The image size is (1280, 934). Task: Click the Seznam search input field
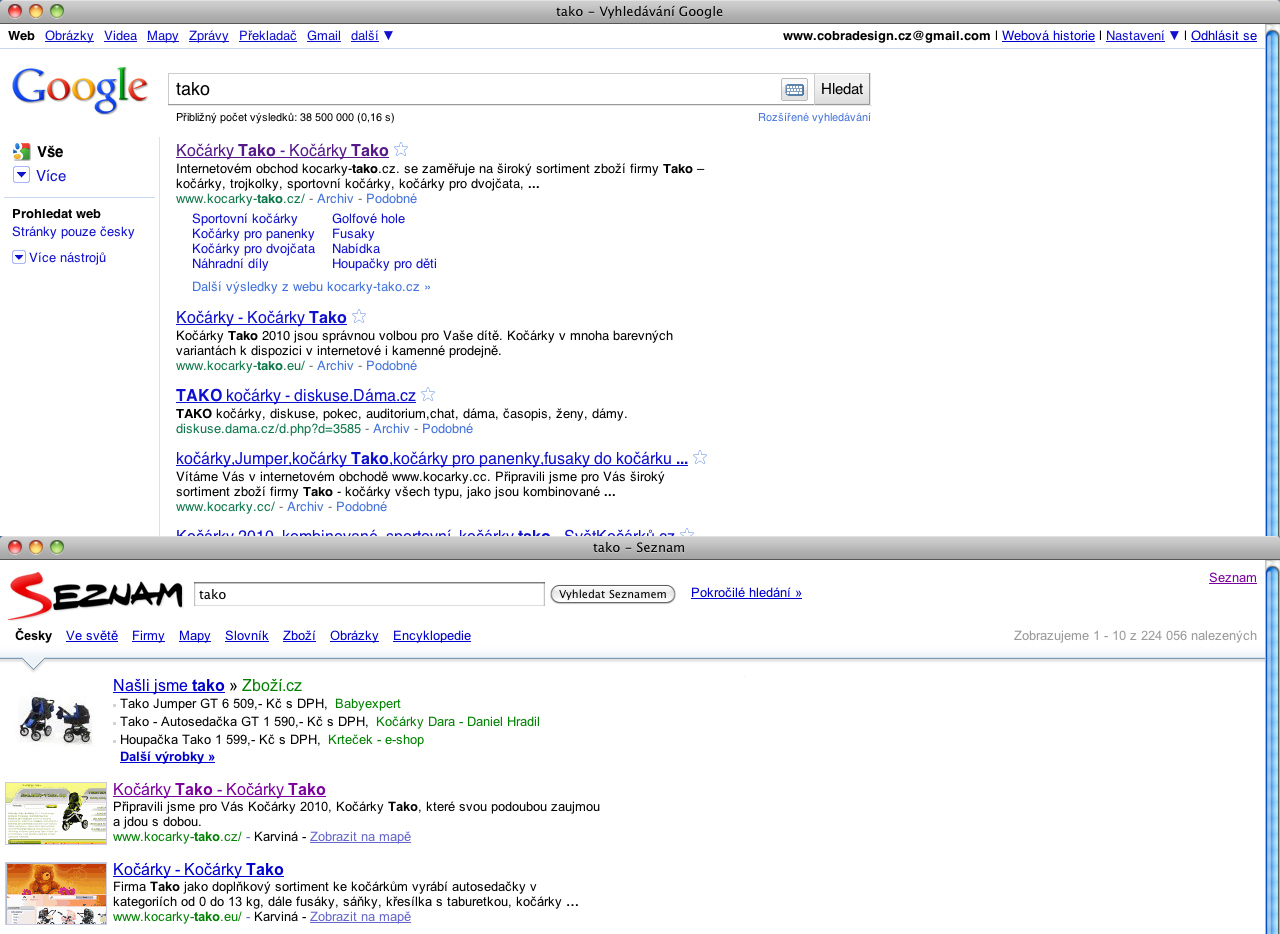[369, 594]
